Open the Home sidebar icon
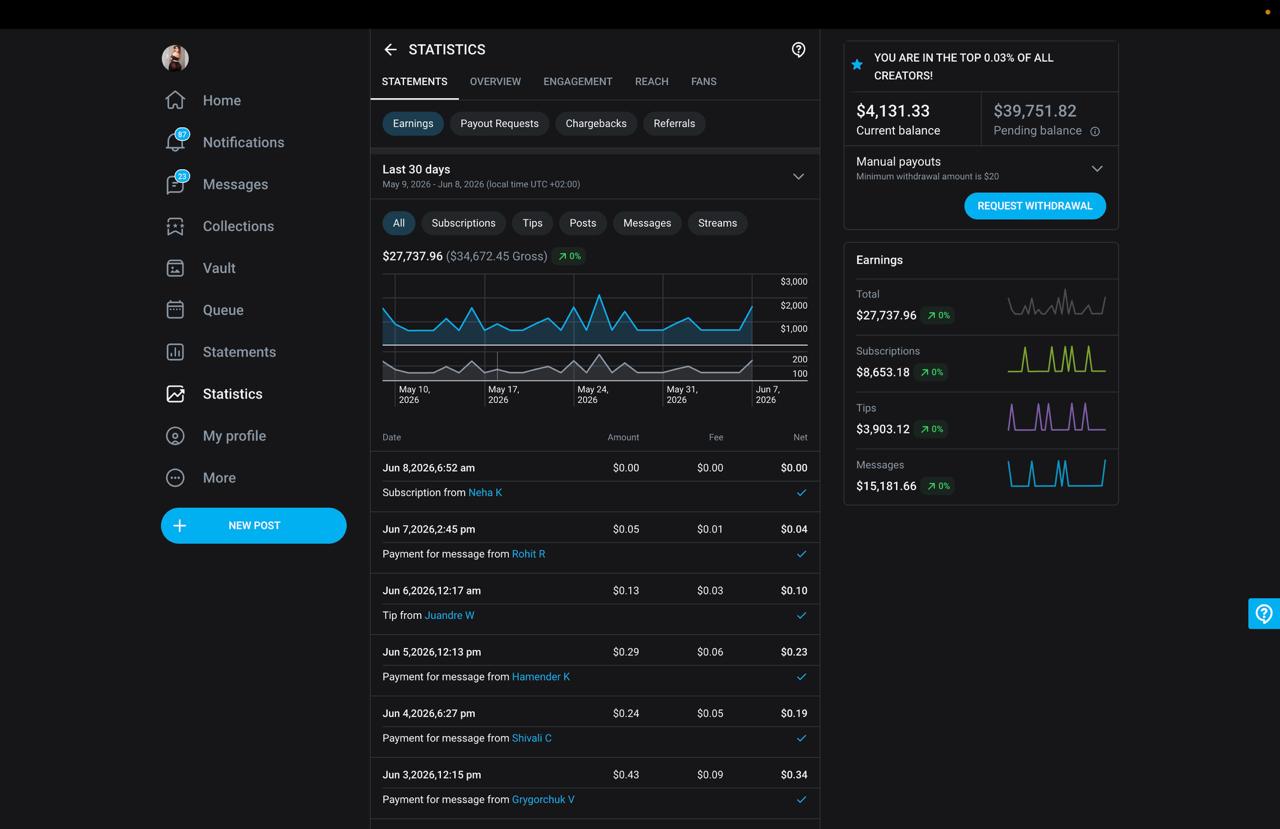Screen dimensions: 1280x829 (x=175, y=100)
